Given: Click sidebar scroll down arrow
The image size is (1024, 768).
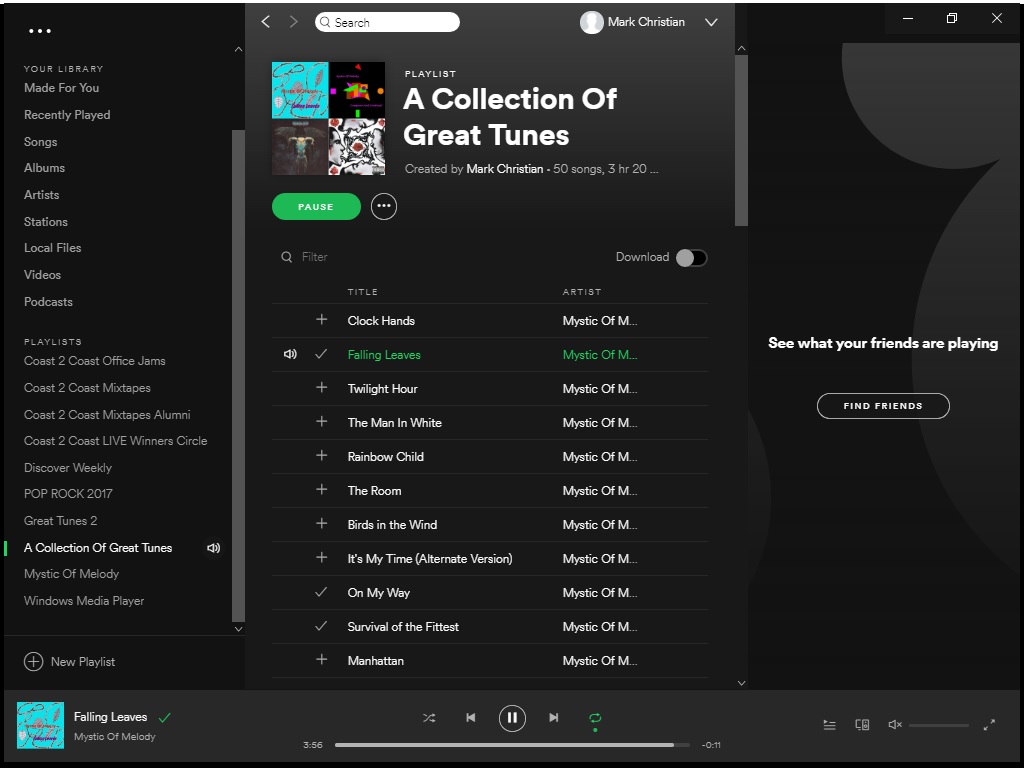Looking at the screenshot, I should 238,629.
